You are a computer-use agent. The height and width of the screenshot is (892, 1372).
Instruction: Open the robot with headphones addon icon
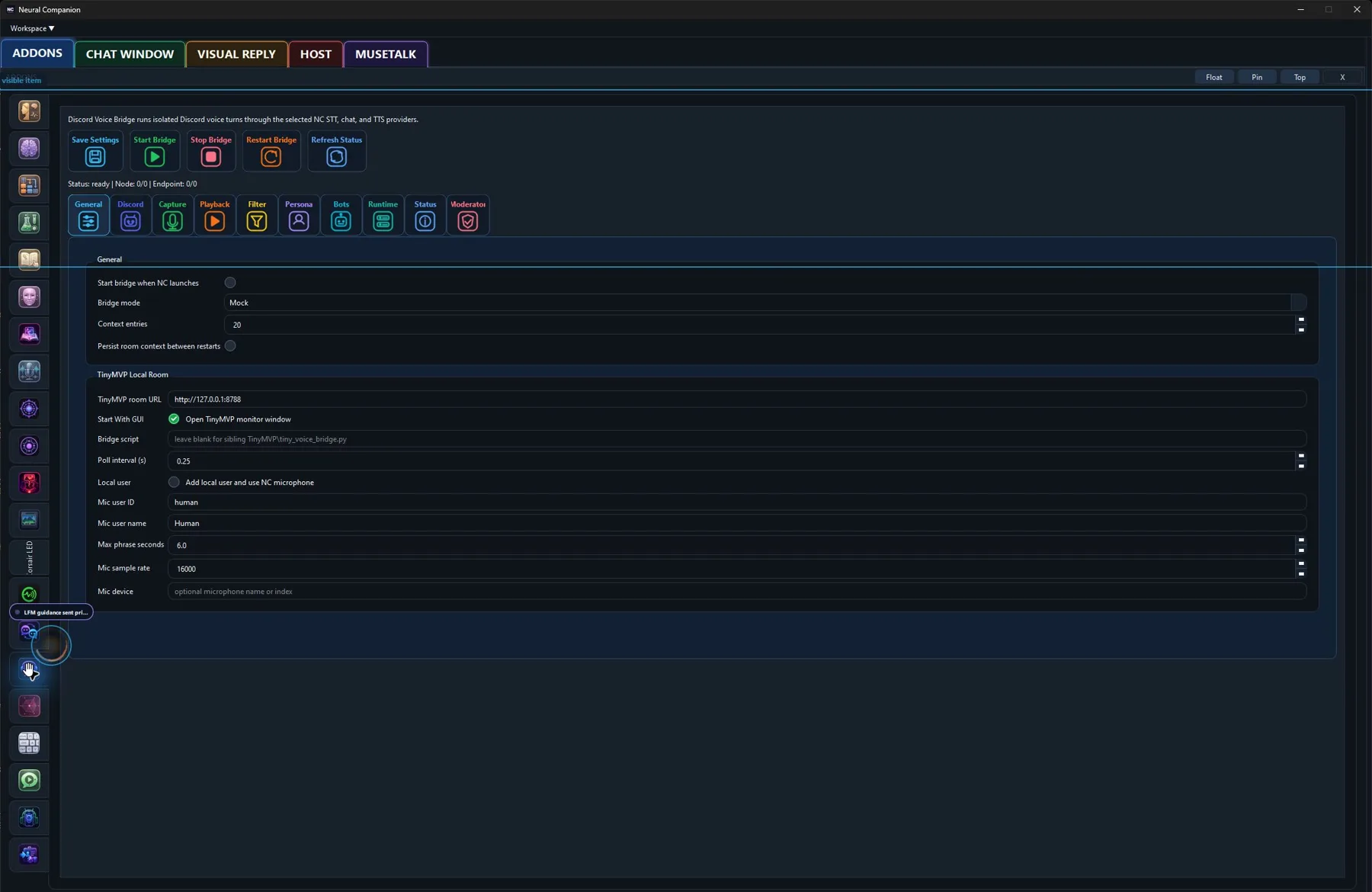click(x=29, y=817)
